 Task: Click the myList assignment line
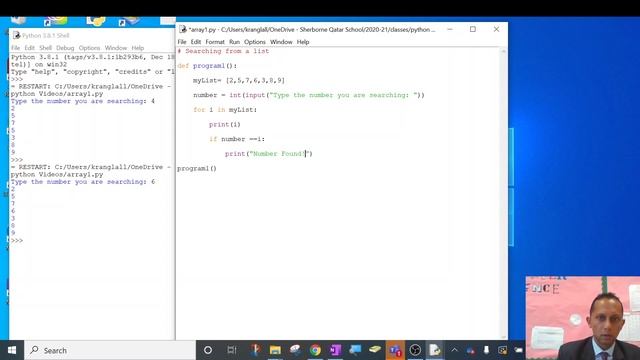click(x=239, y=80)
